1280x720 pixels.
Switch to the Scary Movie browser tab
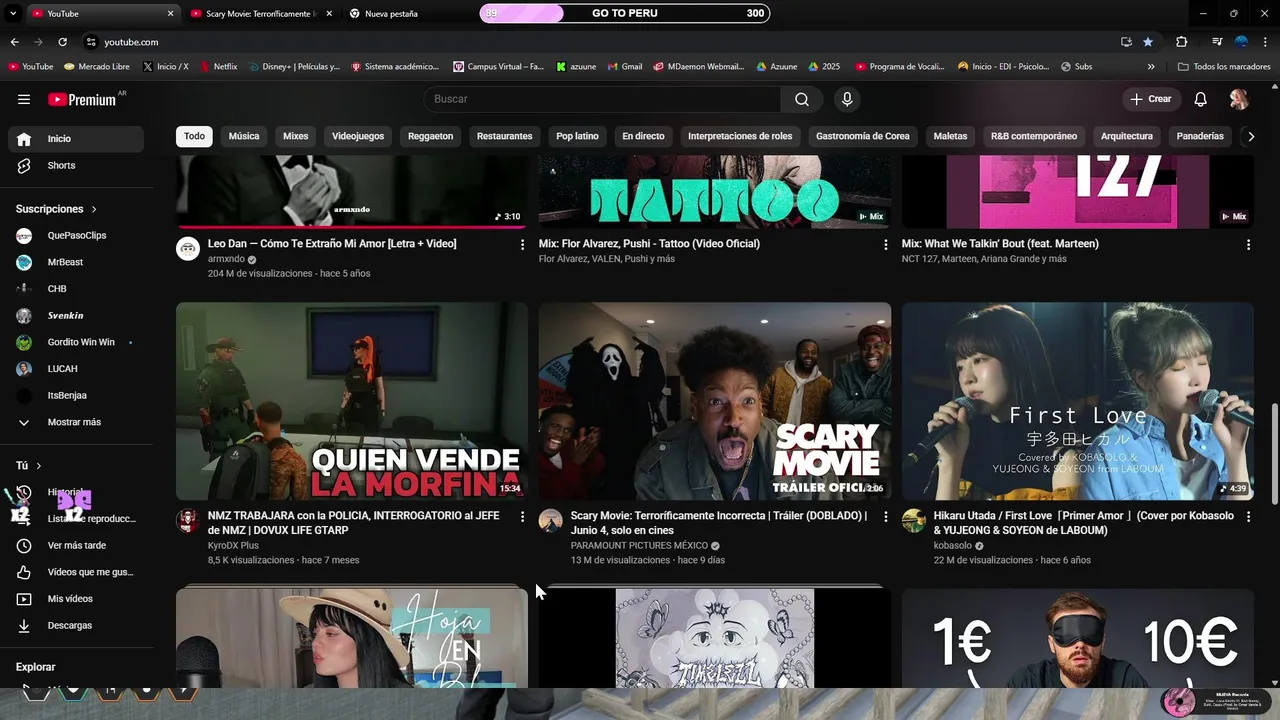tap(260, 14)
